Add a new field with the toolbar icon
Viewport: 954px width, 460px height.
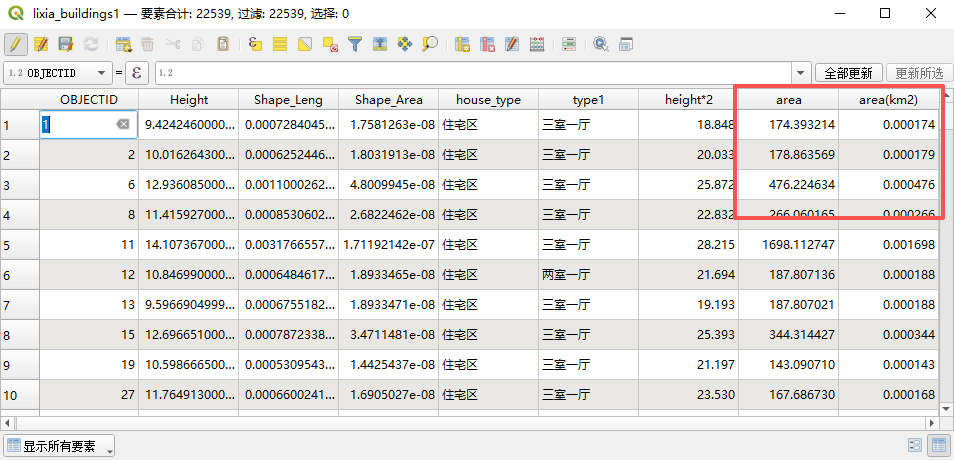[x=462, y=44]
